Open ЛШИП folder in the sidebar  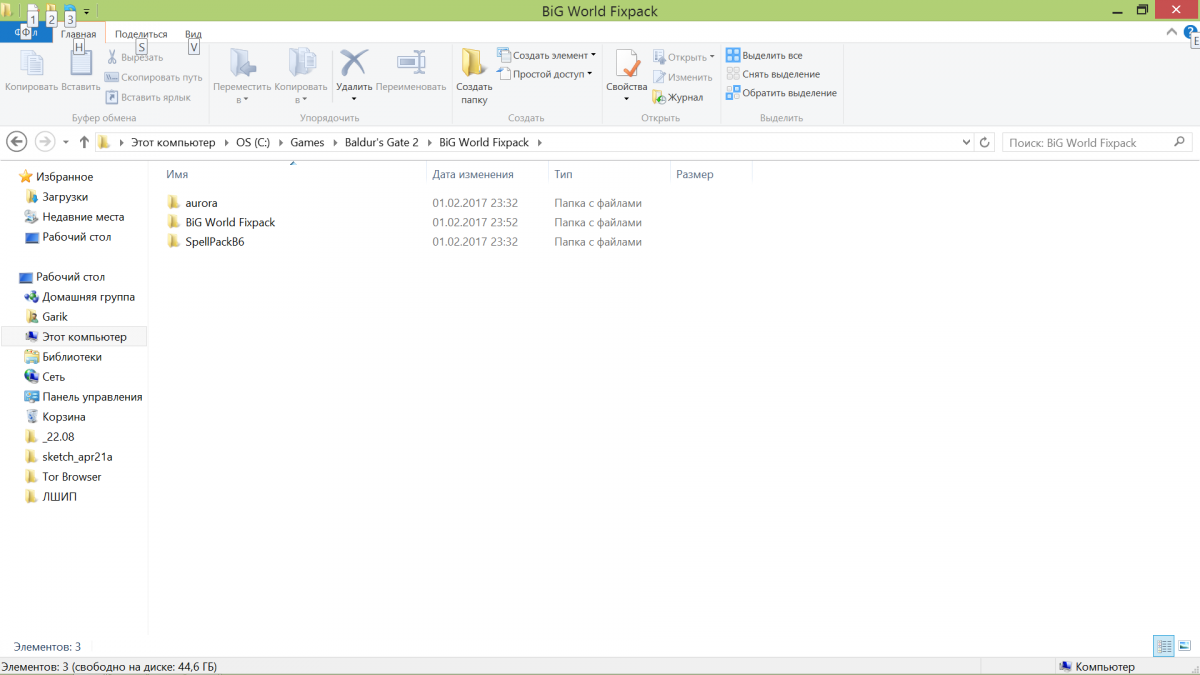click(59, 497)
